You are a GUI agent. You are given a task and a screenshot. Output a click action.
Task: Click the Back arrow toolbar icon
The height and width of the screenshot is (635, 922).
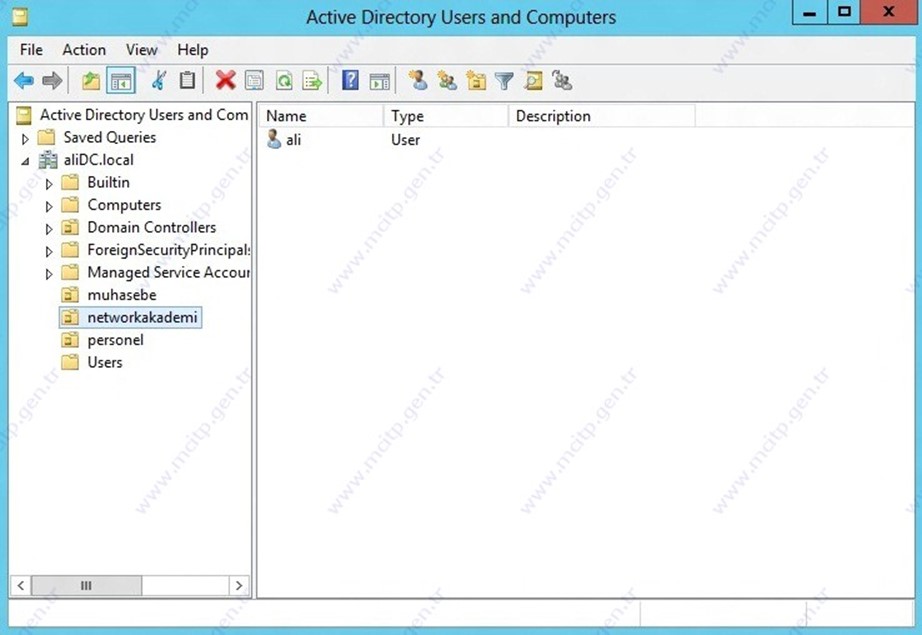(x=24, y=81)
